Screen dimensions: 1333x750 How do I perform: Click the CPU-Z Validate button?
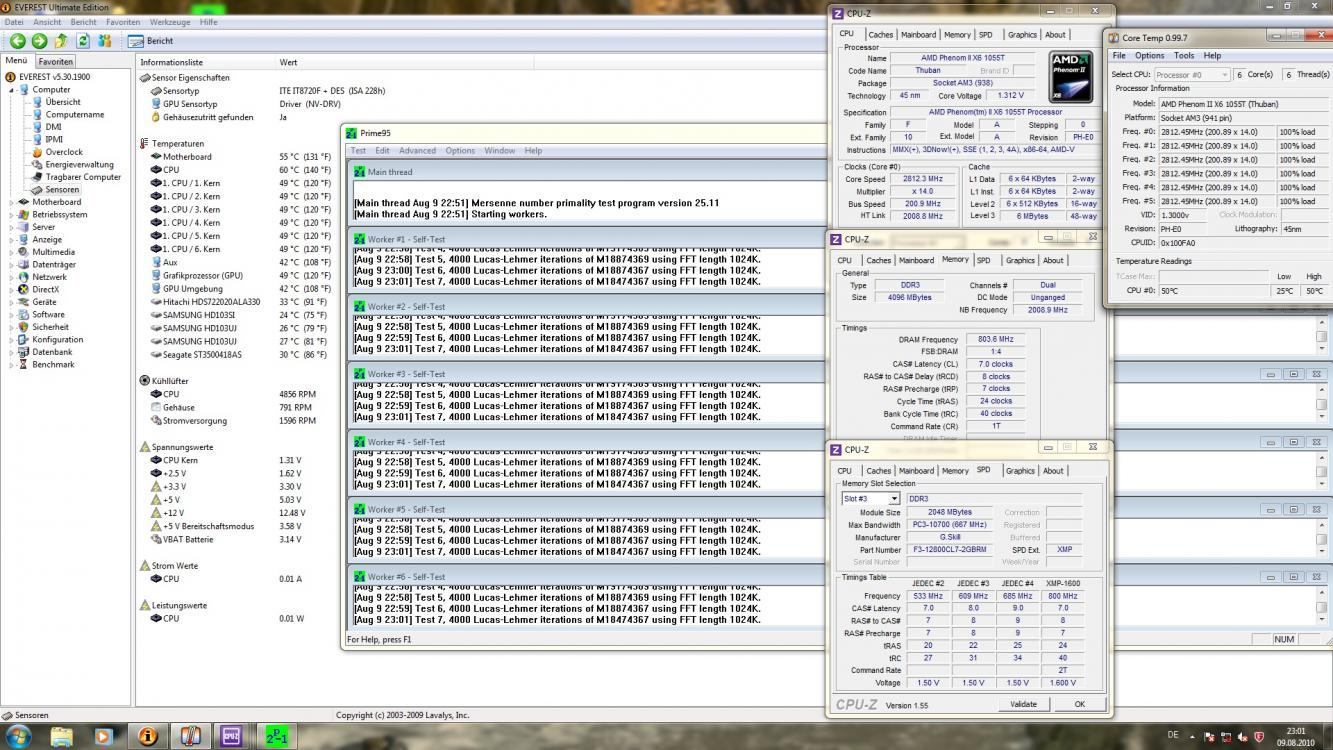(1023, 704)
